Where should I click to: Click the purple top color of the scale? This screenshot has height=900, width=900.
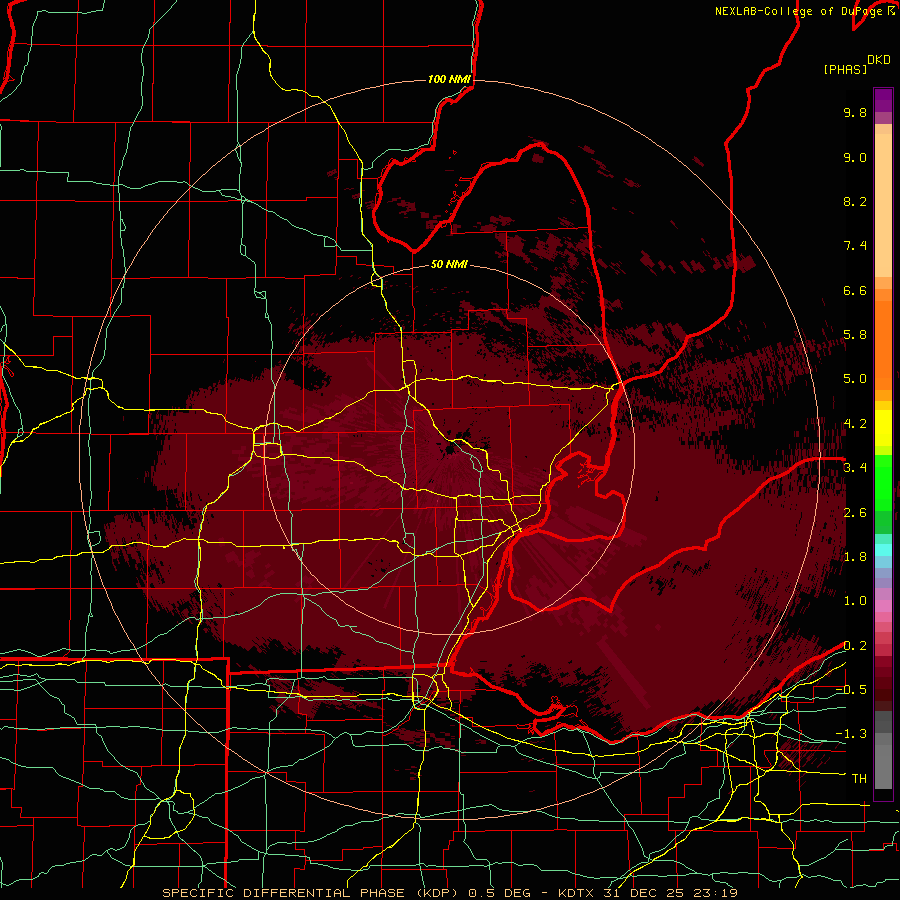(x=883, y=100)
